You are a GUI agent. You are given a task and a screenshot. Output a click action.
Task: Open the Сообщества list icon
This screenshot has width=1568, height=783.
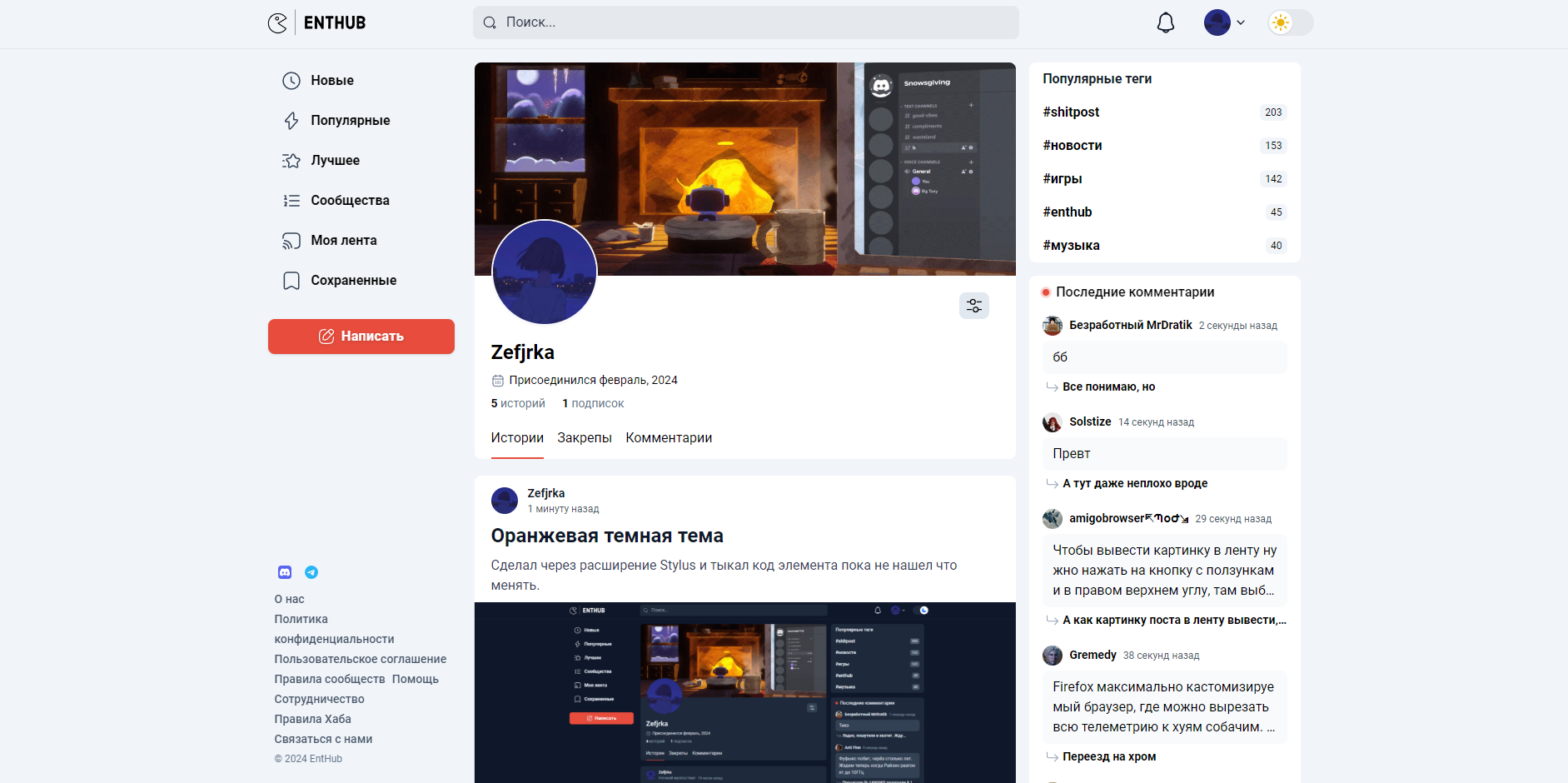pyautogui.click(x=291, y=201)
